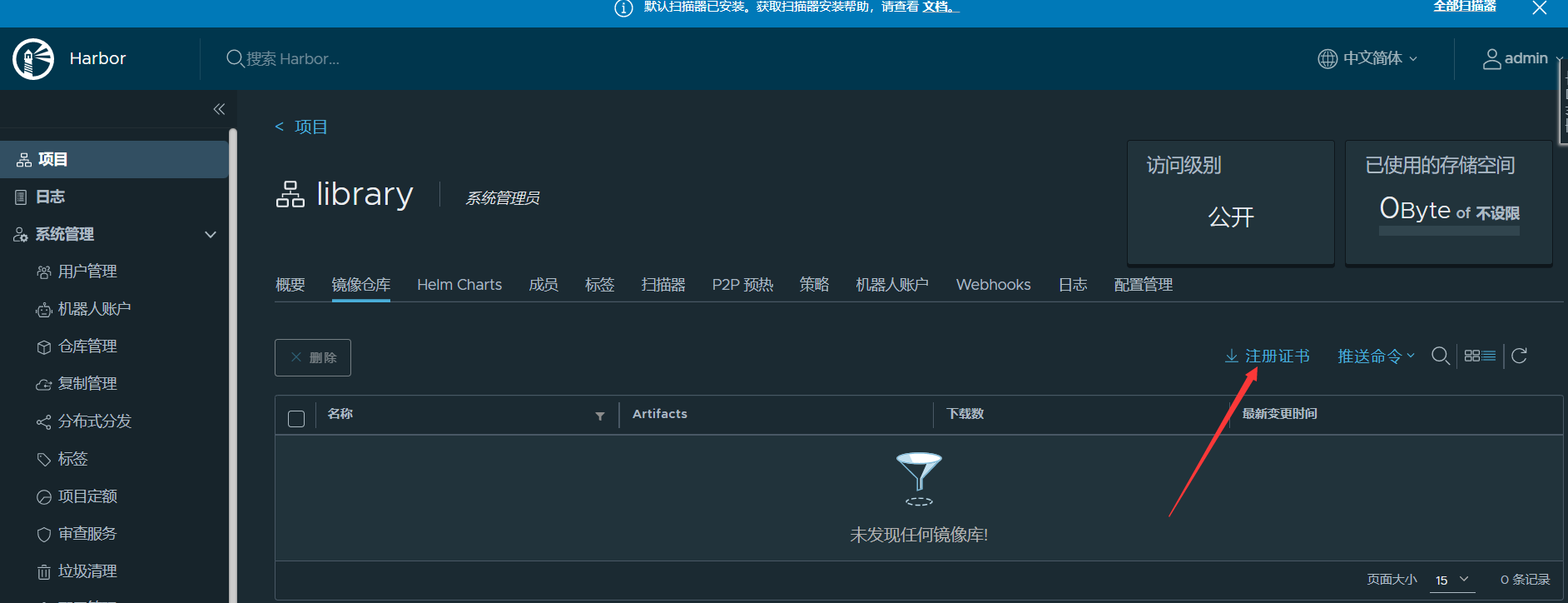The height and width of the screenshot is (603, 1568).
Task: Switch to the 日志 tab
Action: (1073, 285)
